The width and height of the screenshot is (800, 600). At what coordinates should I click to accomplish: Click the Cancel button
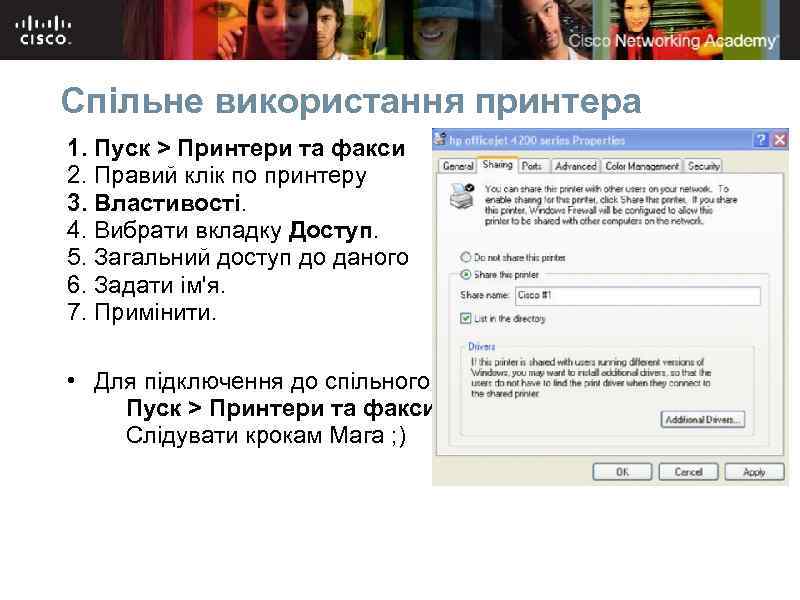pos(690,471)
